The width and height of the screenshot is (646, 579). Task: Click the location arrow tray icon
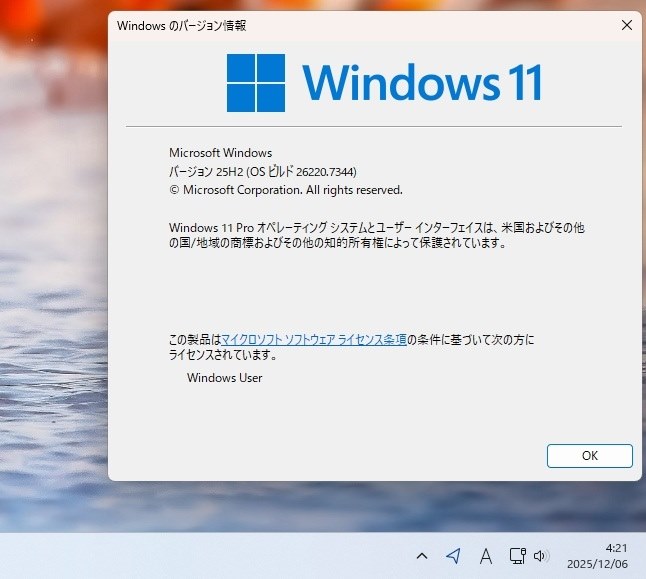(x=453, y=556)
